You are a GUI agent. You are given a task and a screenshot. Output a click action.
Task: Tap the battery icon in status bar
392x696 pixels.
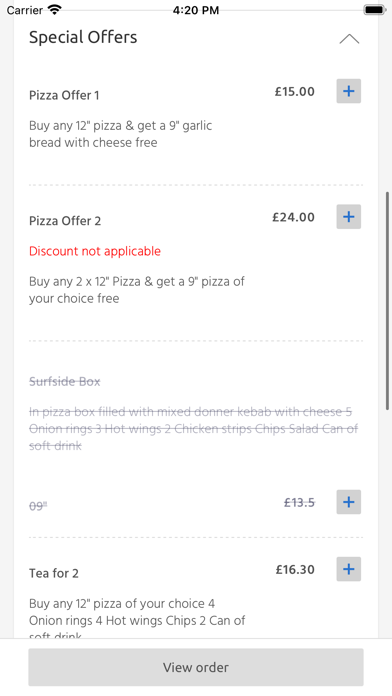point(375,10)
